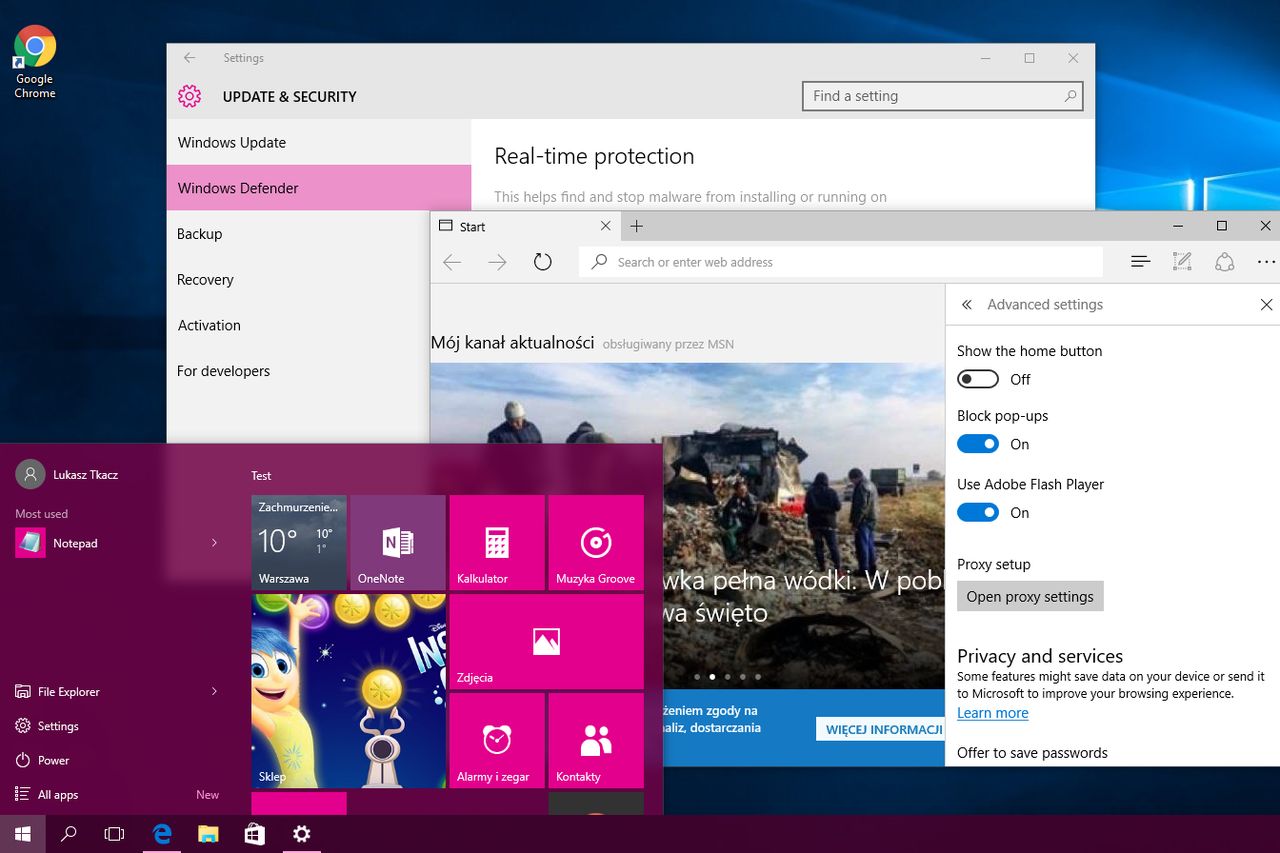
Task: Open Microsoft Edge from the taskbar
Action: (162, 834)
